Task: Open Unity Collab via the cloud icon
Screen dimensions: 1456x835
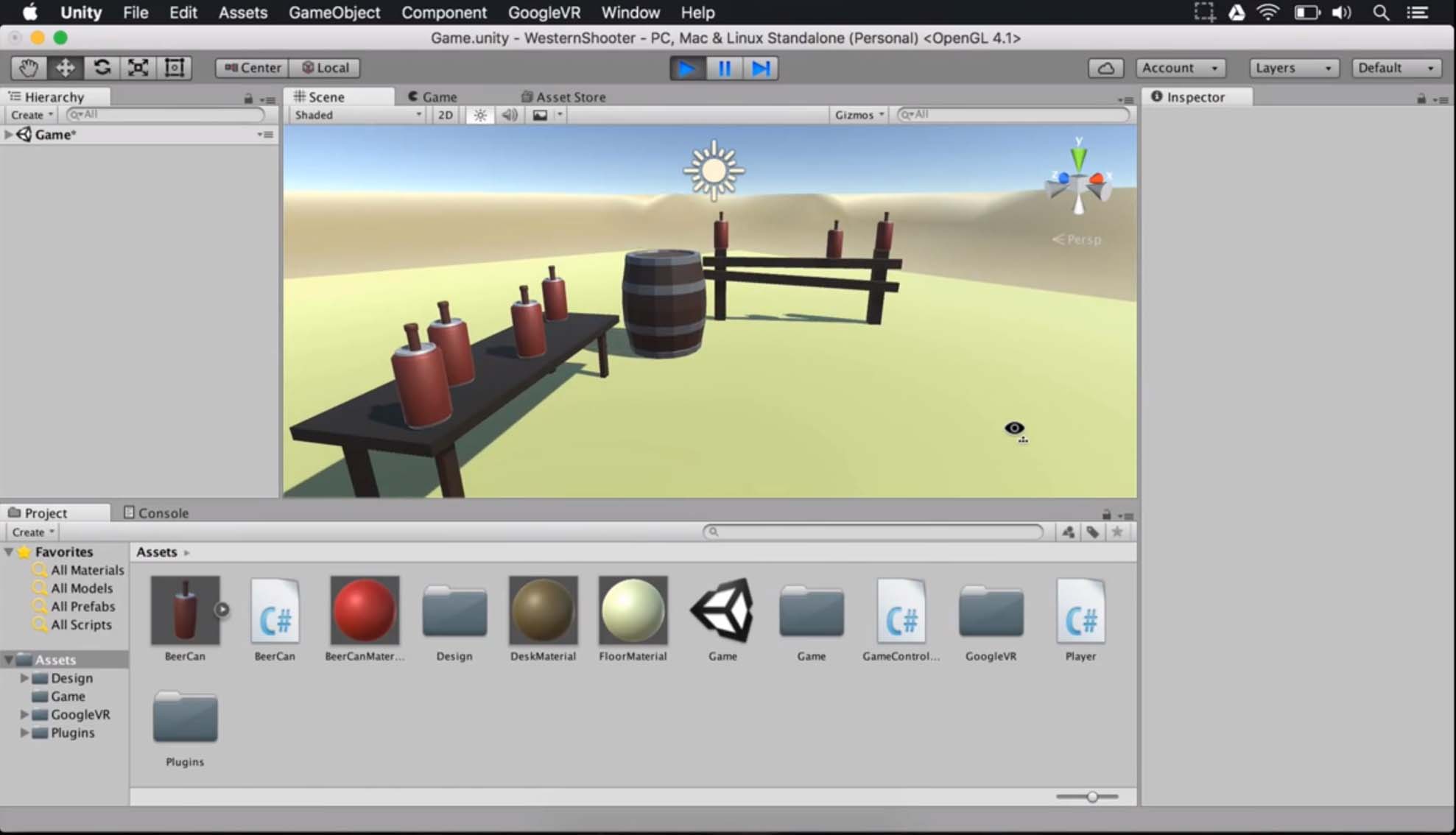Action: click(x=1105, y=68)
